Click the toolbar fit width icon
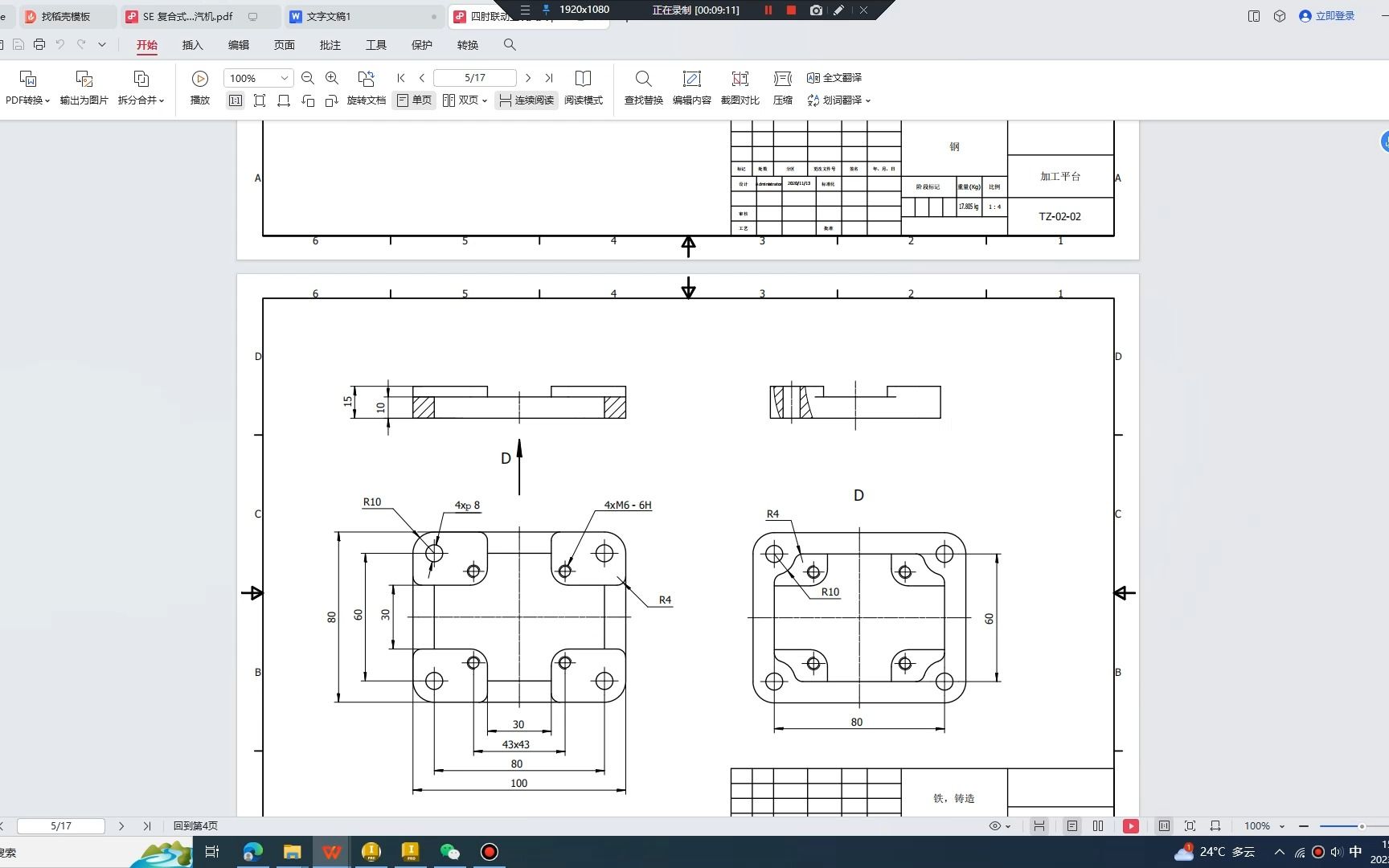The width and height of the screenshot is (1389, 868). pyautogui.click(x=284, y=100)
